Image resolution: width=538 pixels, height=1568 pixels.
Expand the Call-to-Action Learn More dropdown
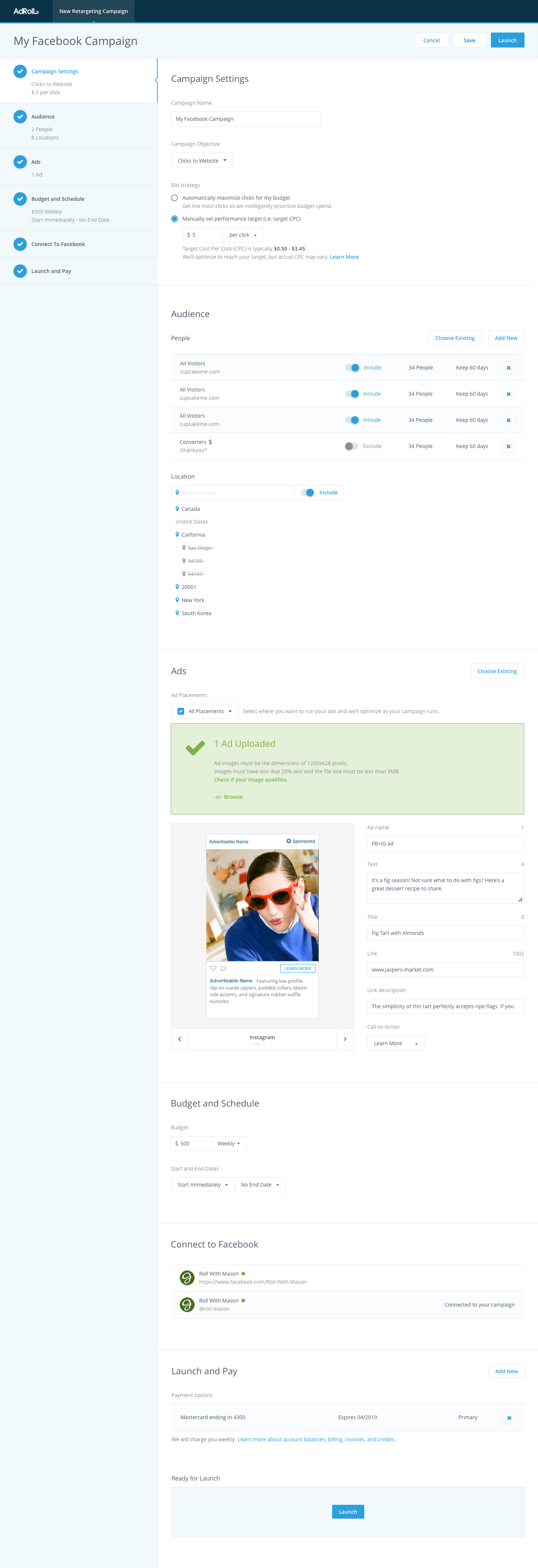coord(395,1043)
